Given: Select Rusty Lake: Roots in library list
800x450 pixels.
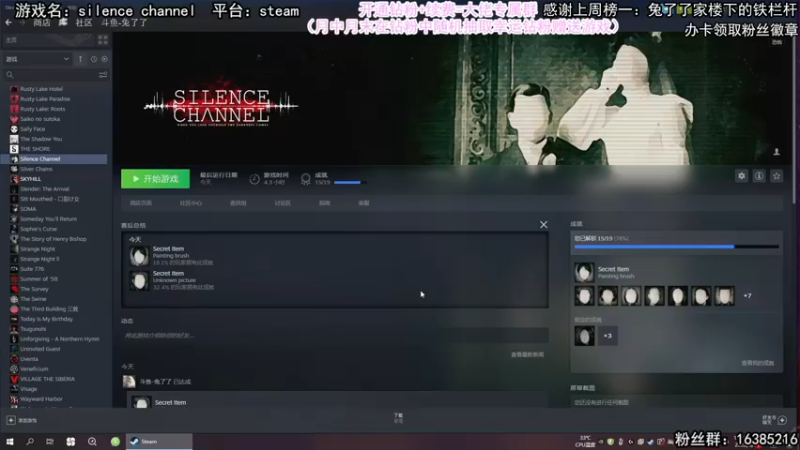Looking at the screenshot, I should [42, 109].
